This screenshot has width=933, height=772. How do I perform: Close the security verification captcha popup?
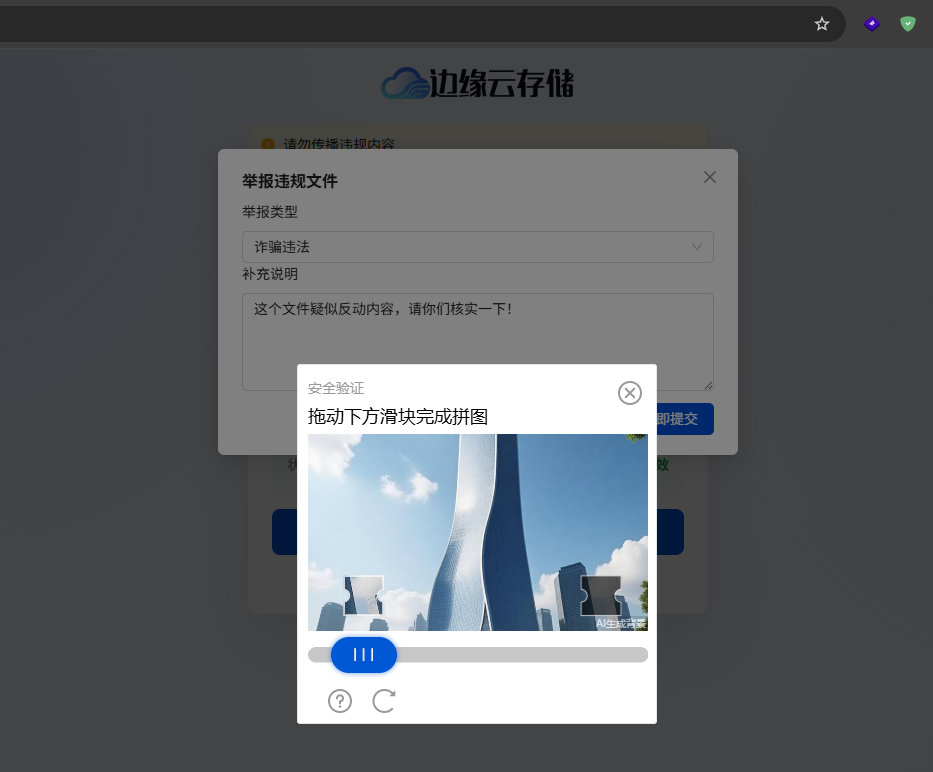(x=630, y=393)
